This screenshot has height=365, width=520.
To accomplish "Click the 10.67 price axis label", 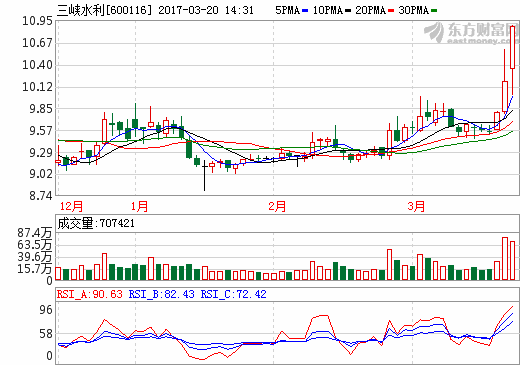I will pyautogui.click(x=37, y=43).
